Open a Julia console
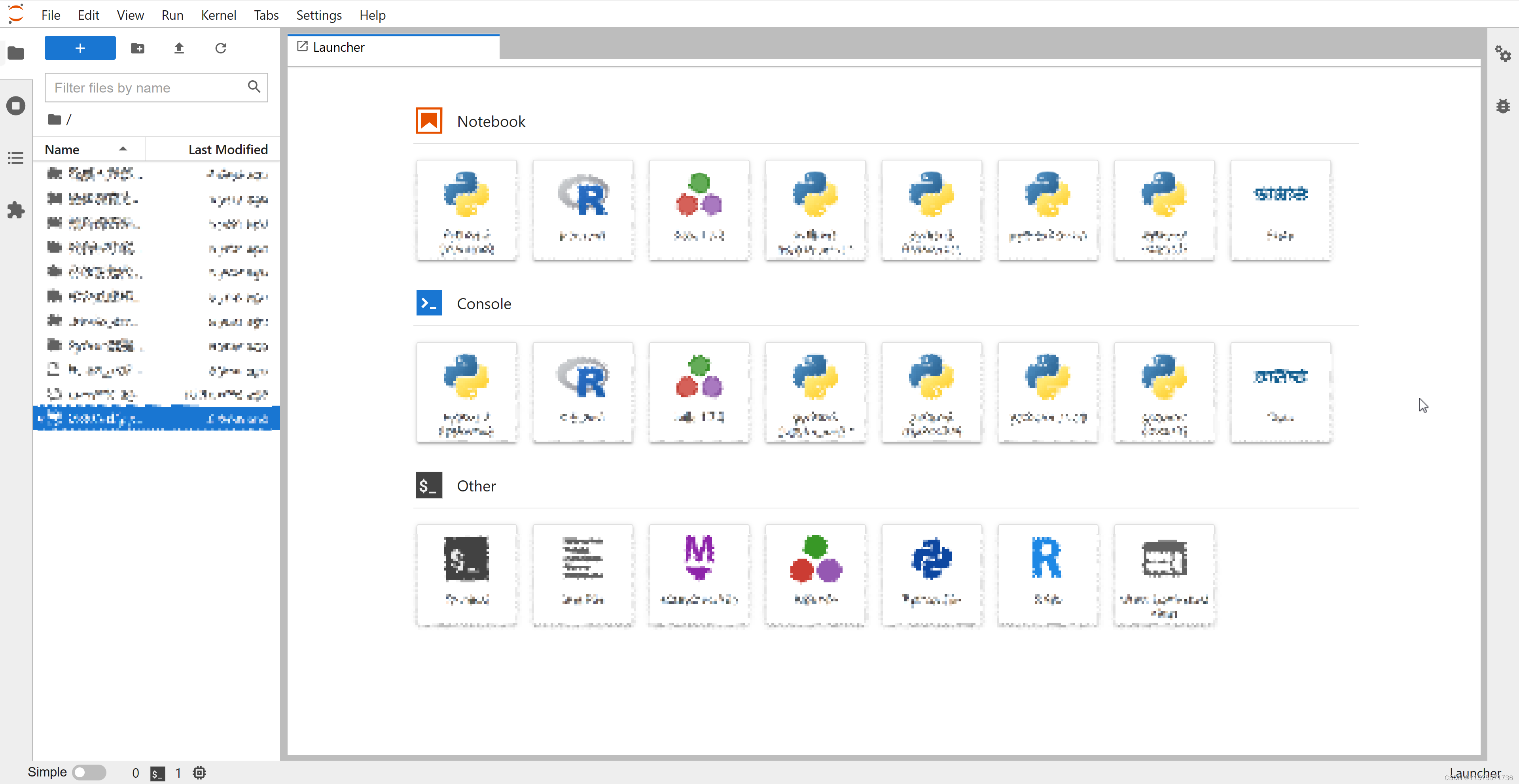The height and width of the screenshot is (784, 1519). pos(699,391)
